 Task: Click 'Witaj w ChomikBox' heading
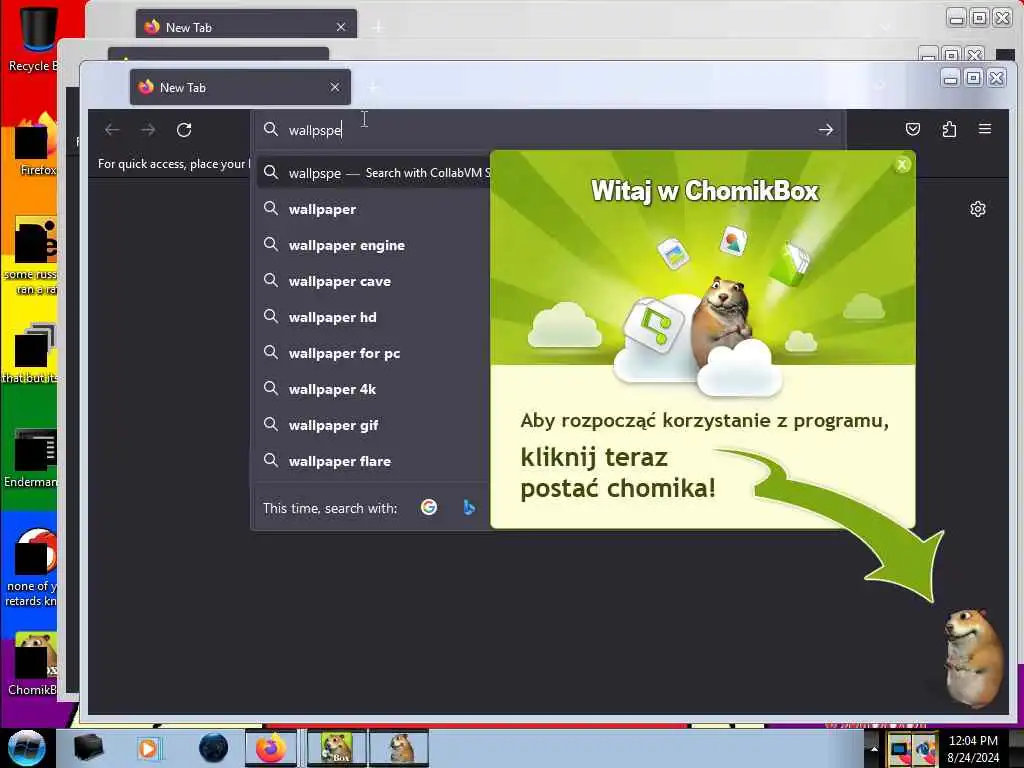pyautogui.click(x=705, y=191)
